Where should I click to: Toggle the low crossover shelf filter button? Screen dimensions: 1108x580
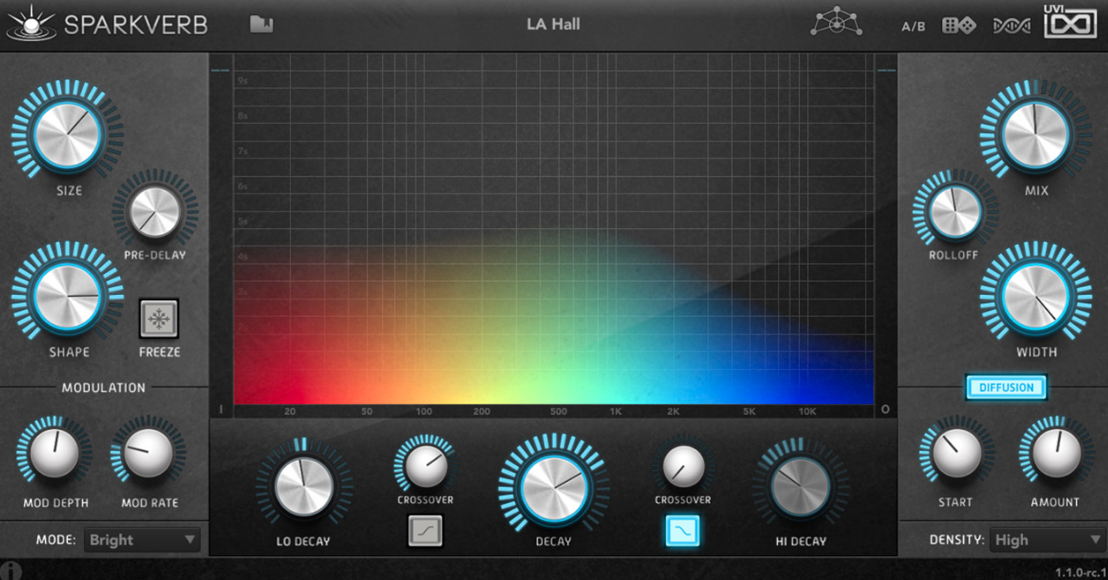click(425, 531)
